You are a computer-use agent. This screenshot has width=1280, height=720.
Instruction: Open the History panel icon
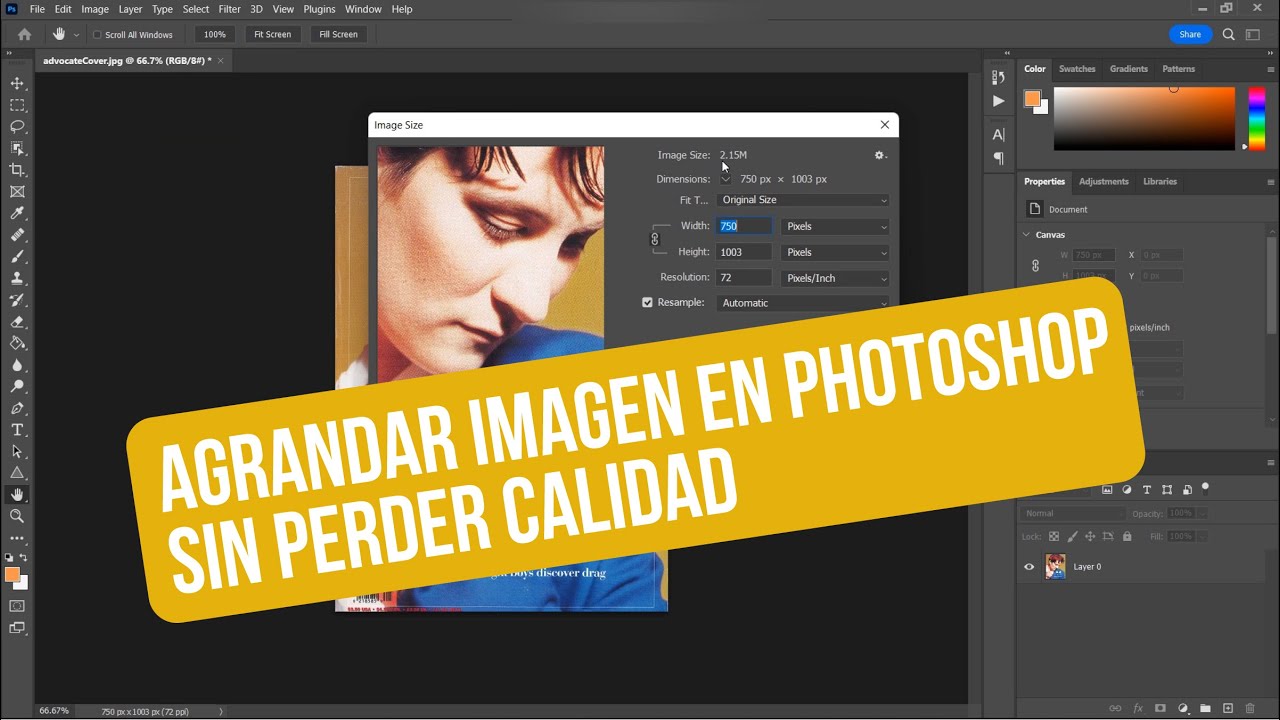coord(998,78)
